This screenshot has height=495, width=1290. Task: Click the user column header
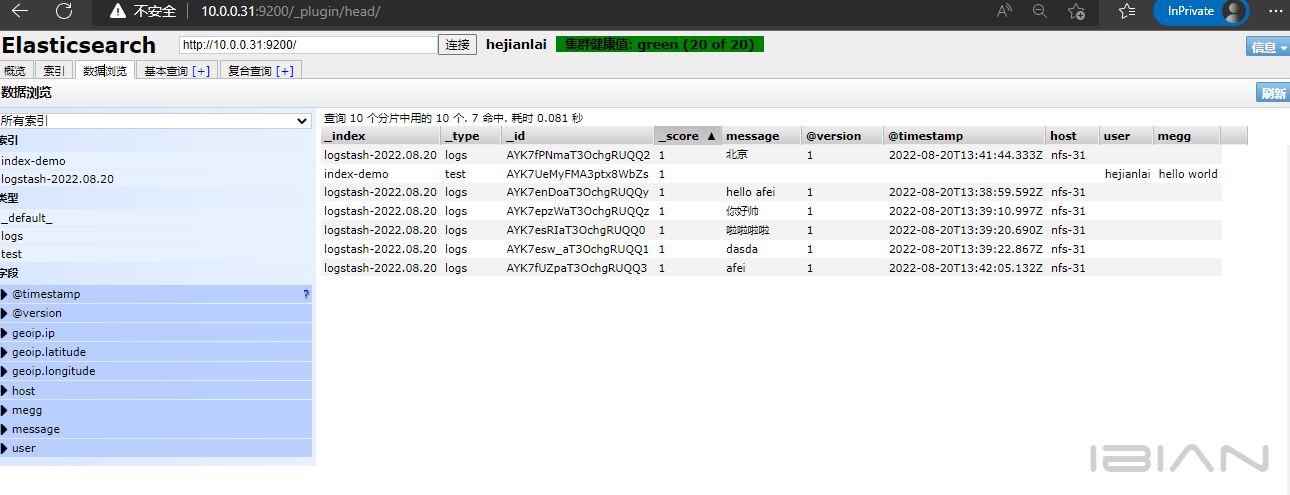[1127, 136]
